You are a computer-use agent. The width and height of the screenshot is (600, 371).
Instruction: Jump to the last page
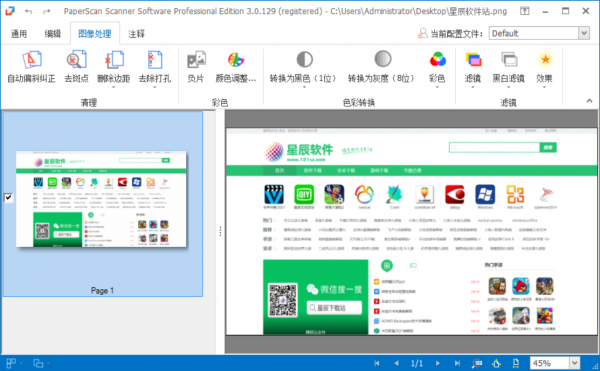tap(457, 363)
